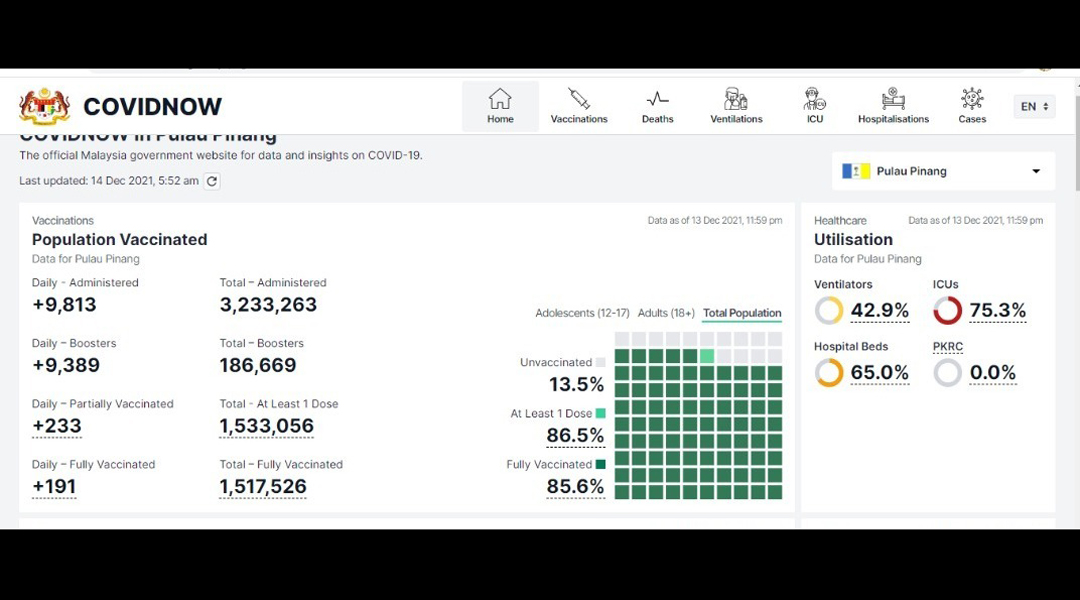Click the Hospital Beds donut chart
1080x600 pixels.
[x=829, y=373]
